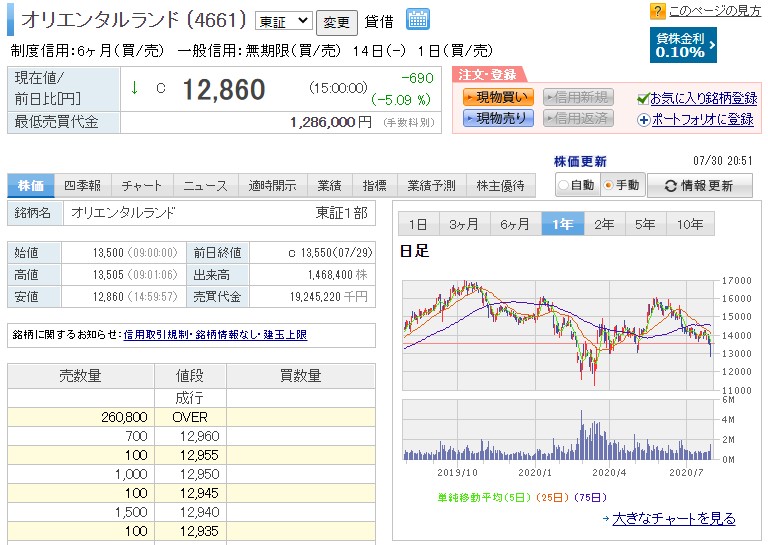Click the 12,945 price row
Image resolution: width=768 pixels, height=545 pixels.
[x=192, y=493]
